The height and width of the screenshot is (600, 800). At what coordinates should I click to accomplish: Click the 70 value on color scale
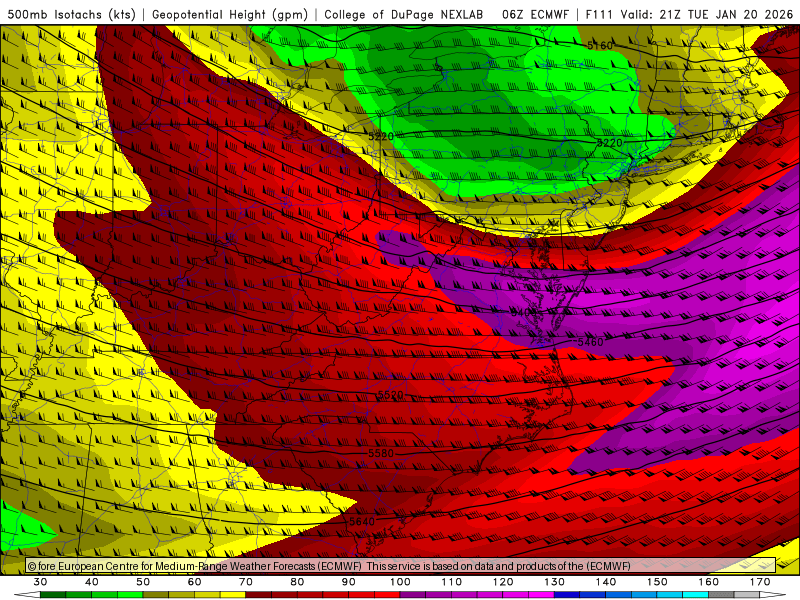[x=246, y=582]
